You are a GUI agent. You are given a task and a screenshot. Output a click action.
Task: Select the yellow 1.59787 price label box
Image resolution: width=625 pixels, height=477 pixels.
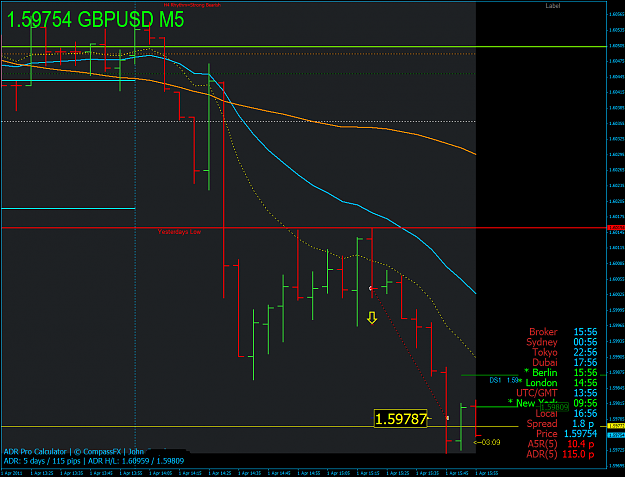pyautogui.click(x=401, y=419)
